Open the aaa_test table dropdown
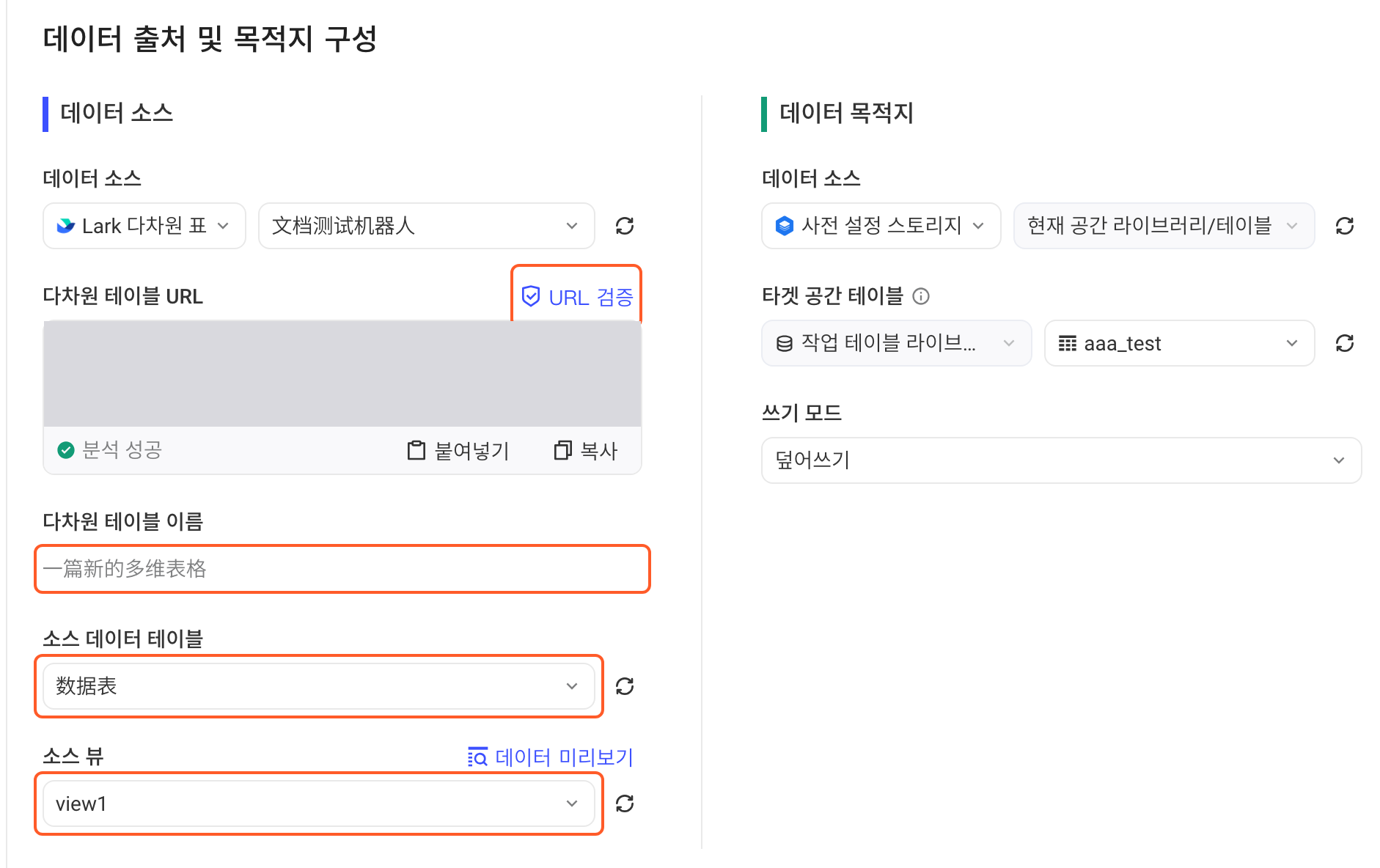The height and width of the screenshot is (868, 1380). (1179, 343)
